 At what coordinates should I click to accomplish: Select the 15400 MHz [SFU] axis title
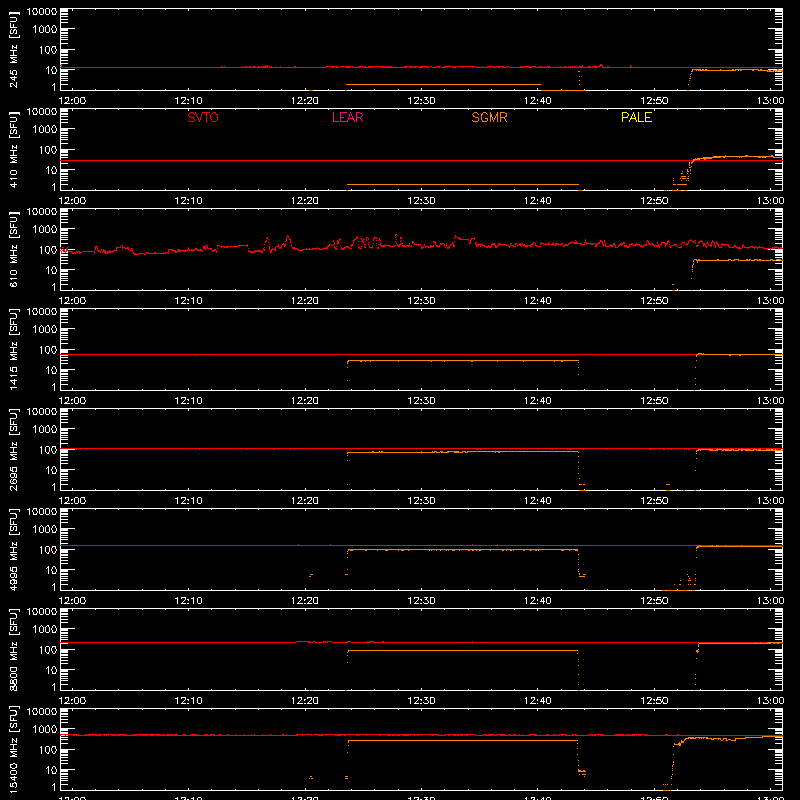pyautogui.click(x=14, y=749)
